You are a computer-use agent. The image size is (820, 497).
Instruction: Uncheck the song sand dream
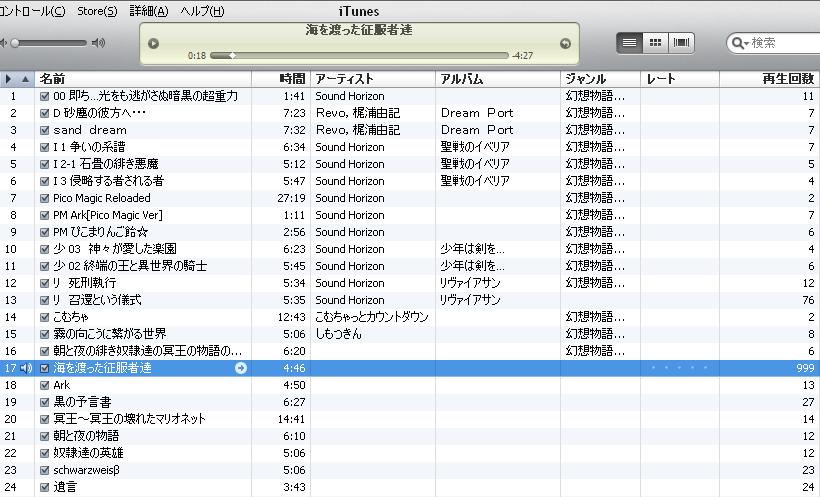(44, 130)
